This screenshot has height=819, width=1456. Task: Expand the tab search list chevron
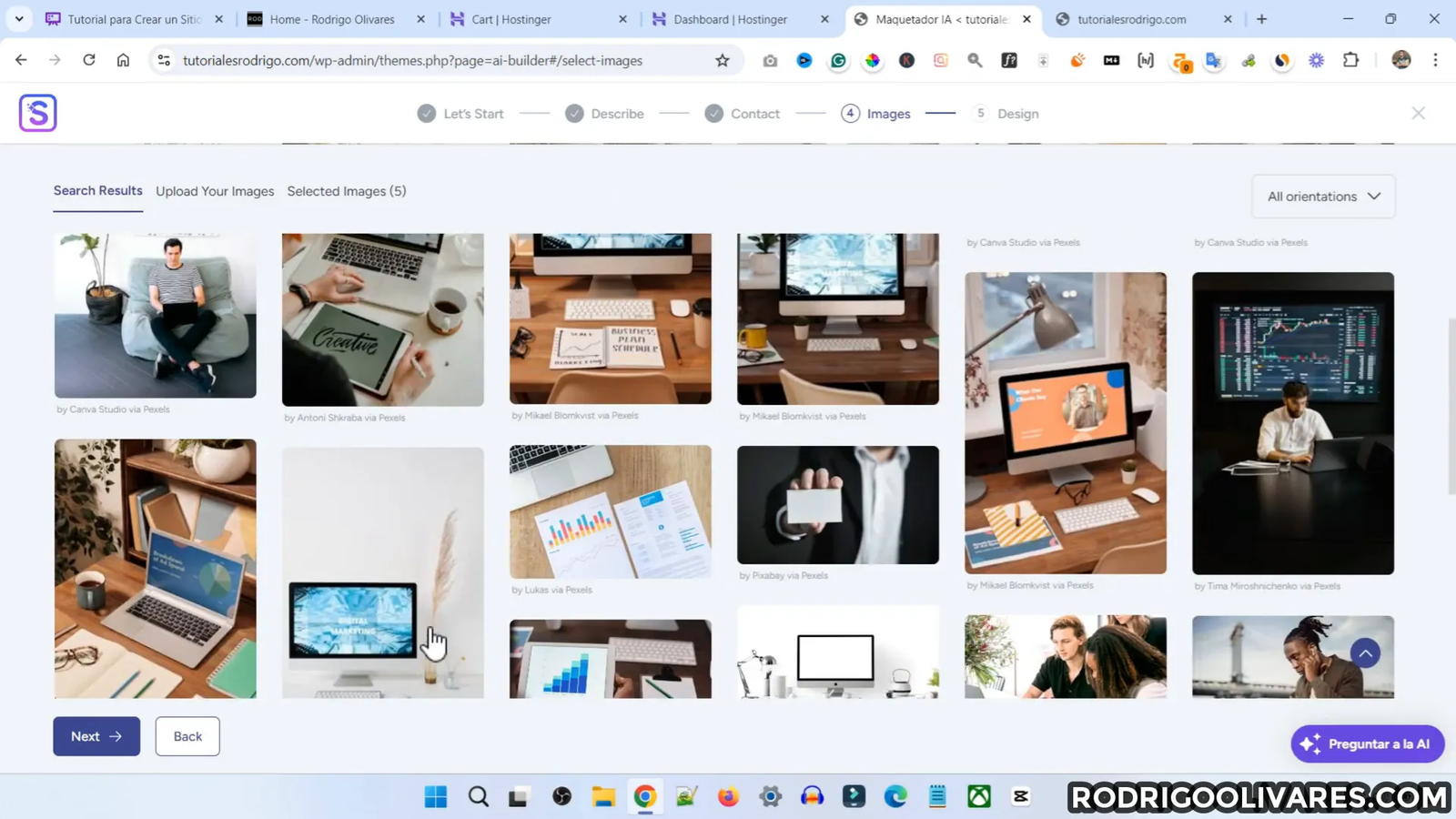(x=19, y=19)
